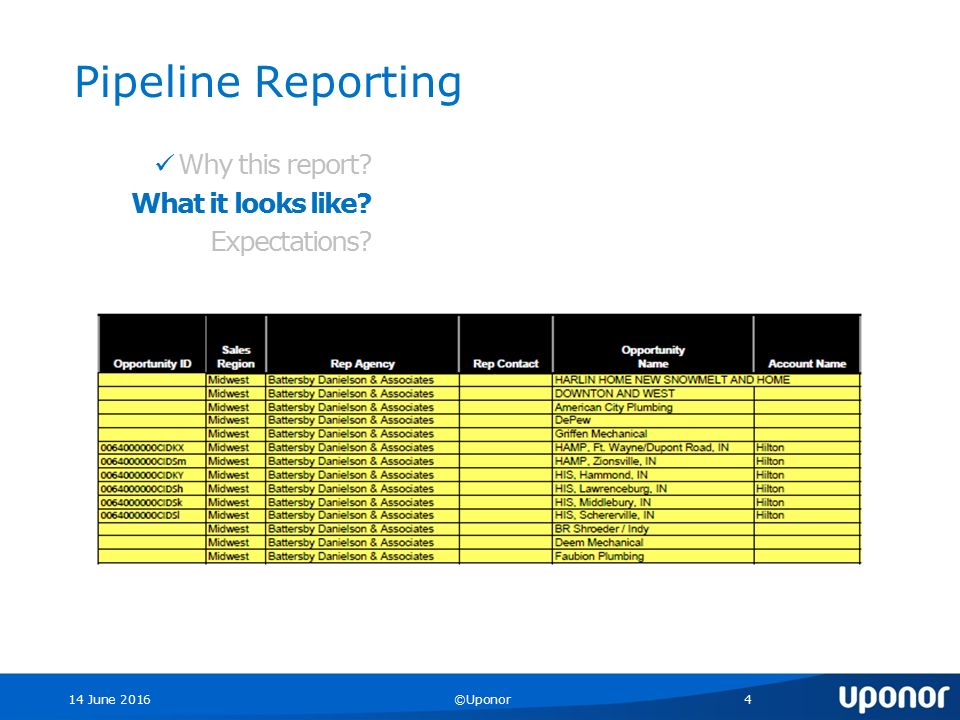Select the 'Why this report?' text
This screenshot has width=960, height=720.
(x=275, y=164)
